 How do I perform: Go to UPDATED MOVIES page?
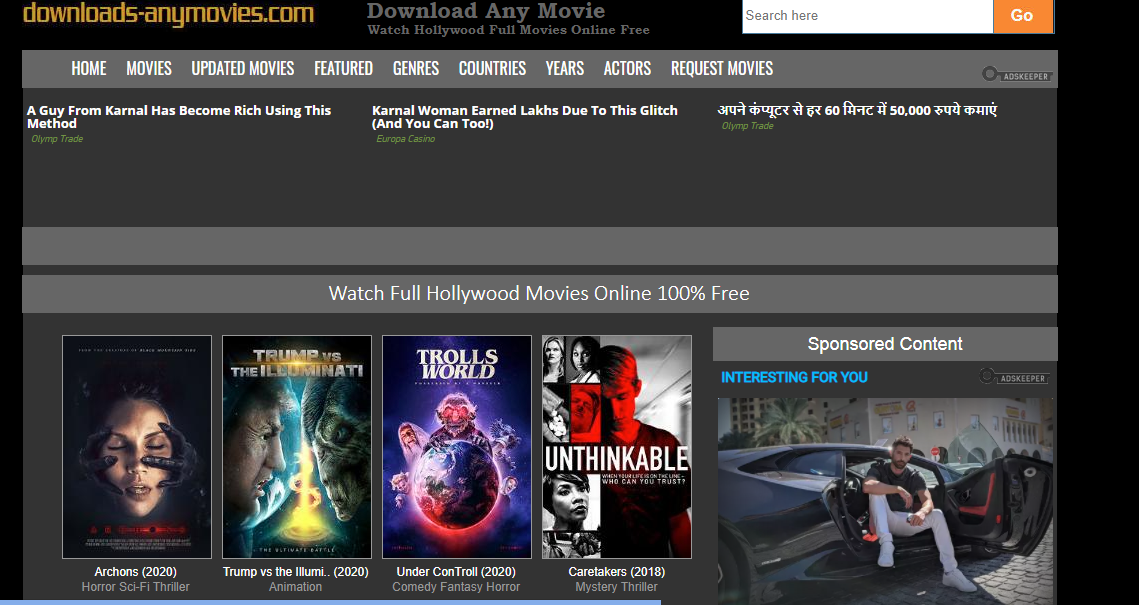243,68
